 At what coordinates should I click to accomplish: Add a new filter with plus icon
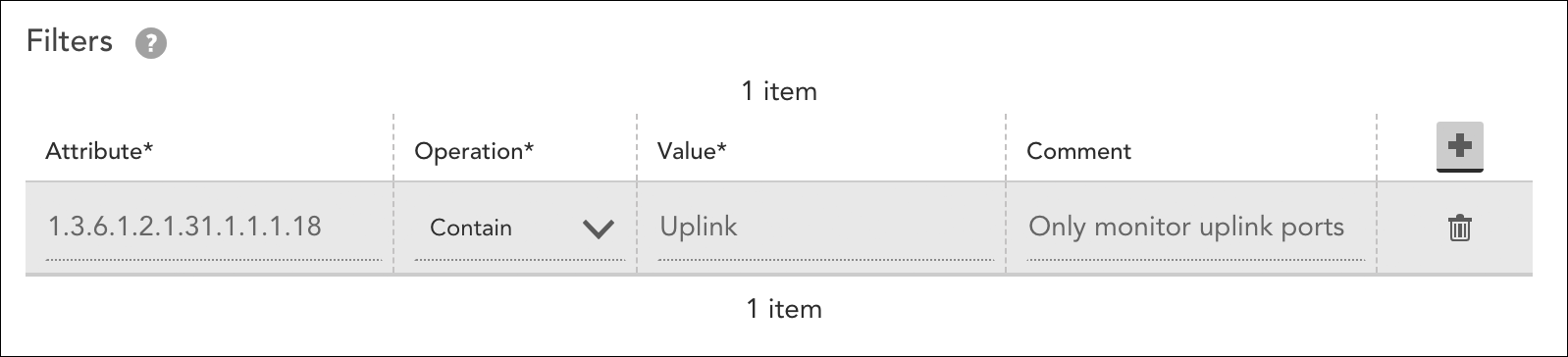point(1459,146)
